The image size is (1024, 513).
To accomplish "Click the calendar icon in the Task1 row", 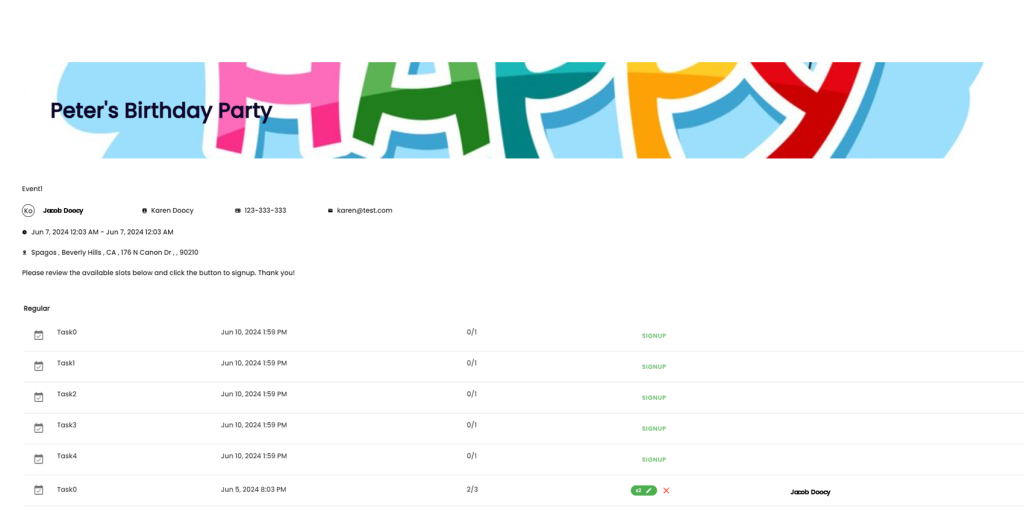I will 39,366.
